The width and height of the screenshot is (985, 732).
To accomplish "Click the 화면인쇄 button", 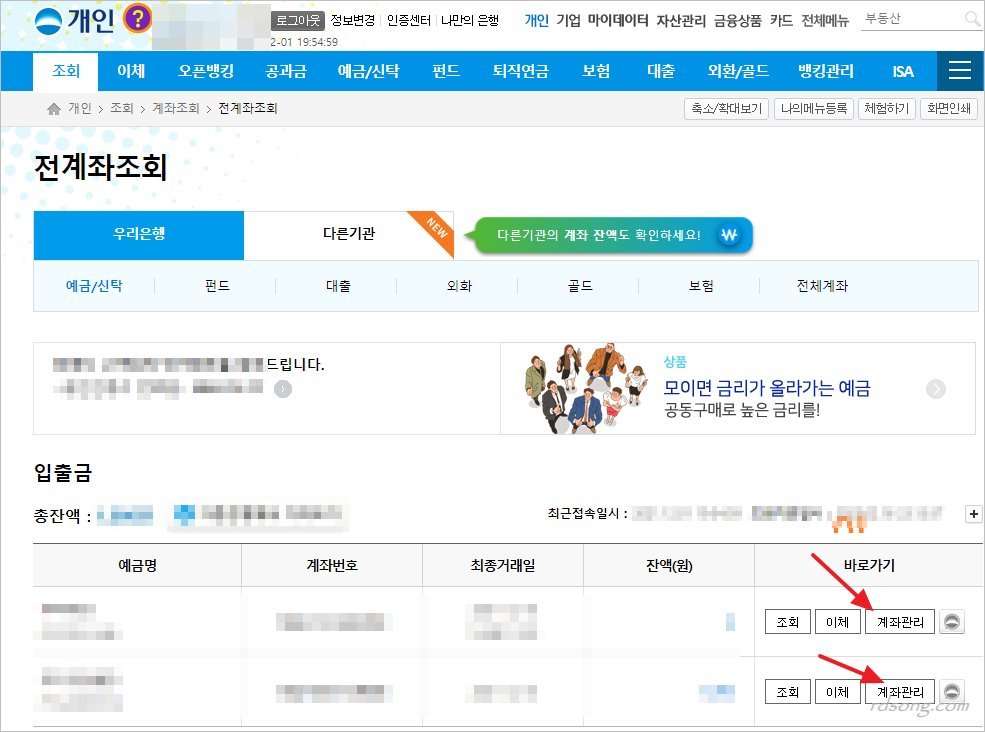I will (947, 109).
